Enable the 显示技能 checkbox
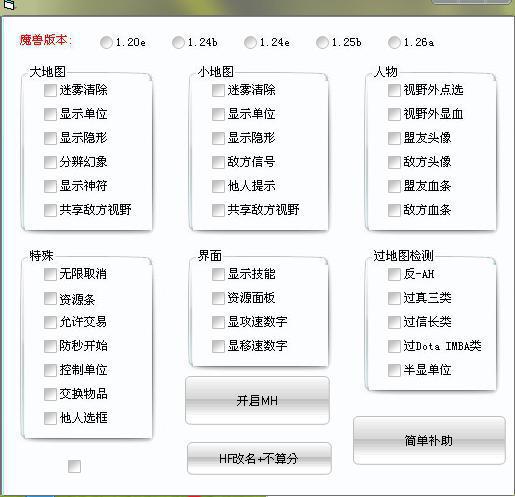This screenshot has height=497, width=515. 218,274
